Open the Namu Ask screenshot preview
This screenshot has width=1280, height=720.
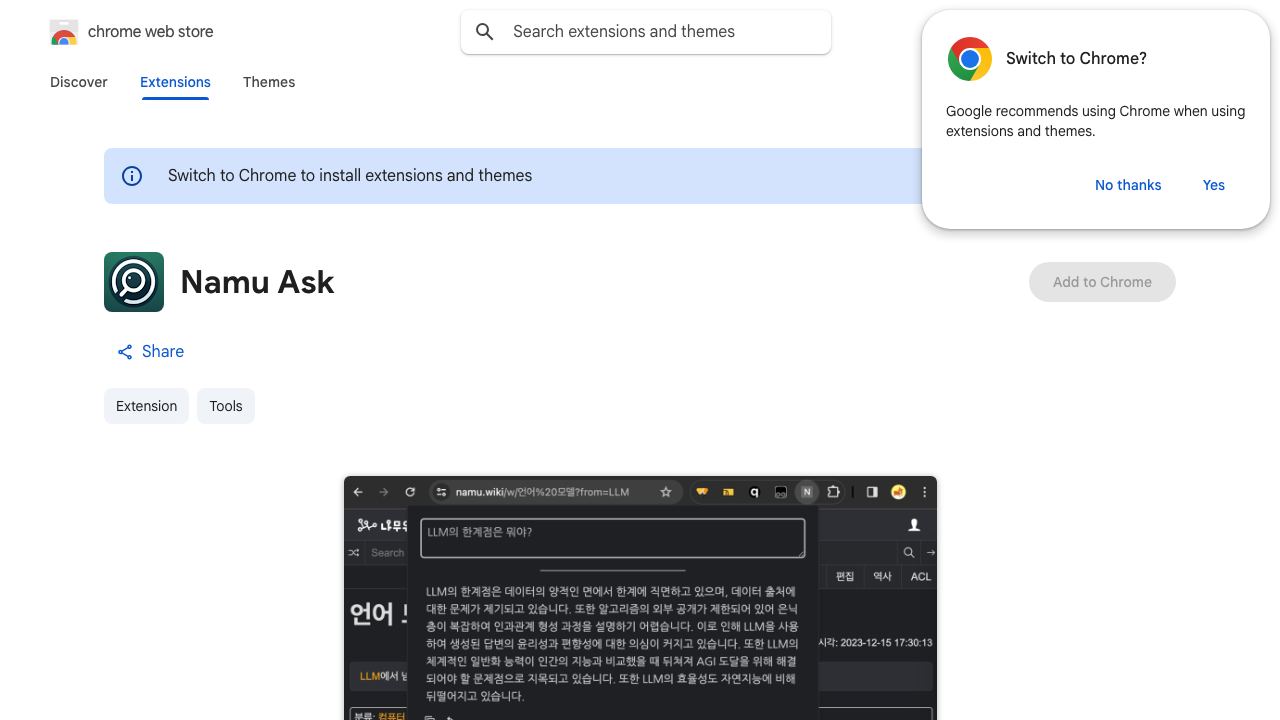(640, 598)
